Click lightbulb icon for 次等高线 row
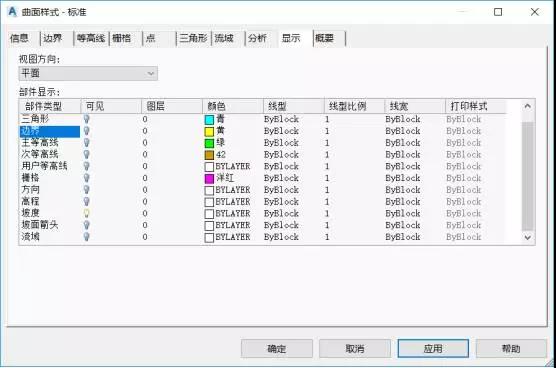This screenshot has width=556, height=368. (x=87, y=154)
